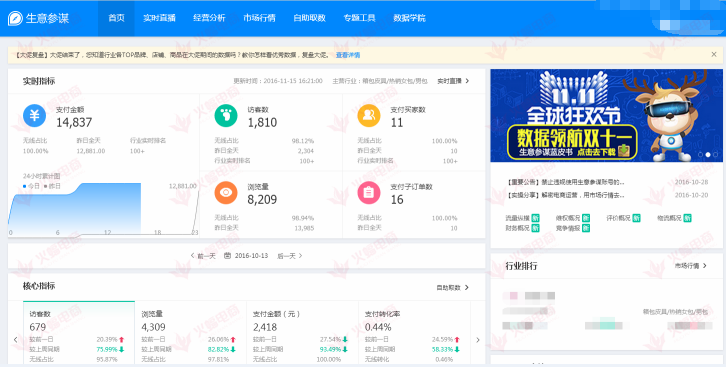
Task: Click the 查看详情 link in the notice
Action: coord(348,55)
